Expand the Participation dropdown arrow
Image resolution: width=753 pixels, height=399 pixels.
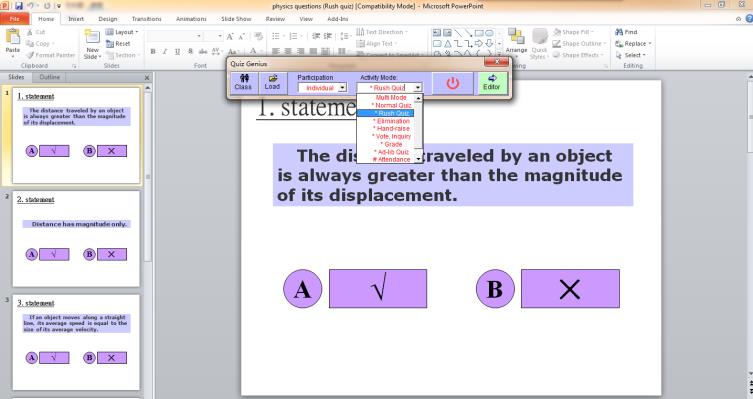[342, 88]
